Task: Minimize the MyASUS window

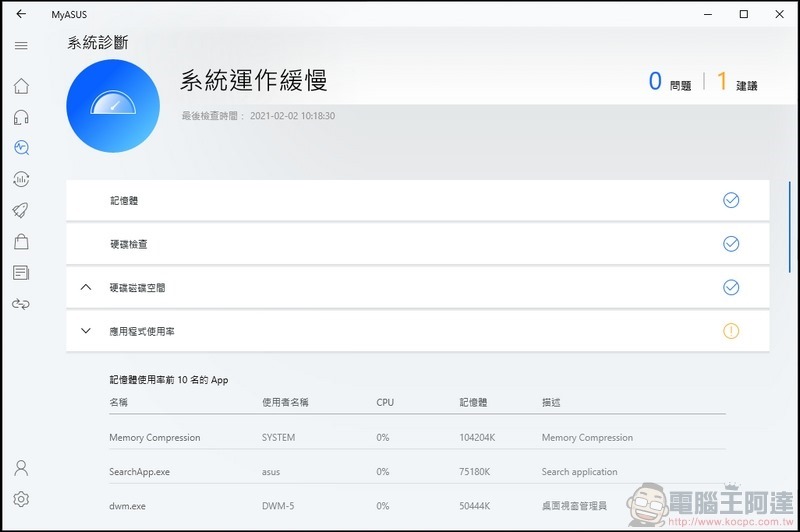Action: click(x=708, y=14)
